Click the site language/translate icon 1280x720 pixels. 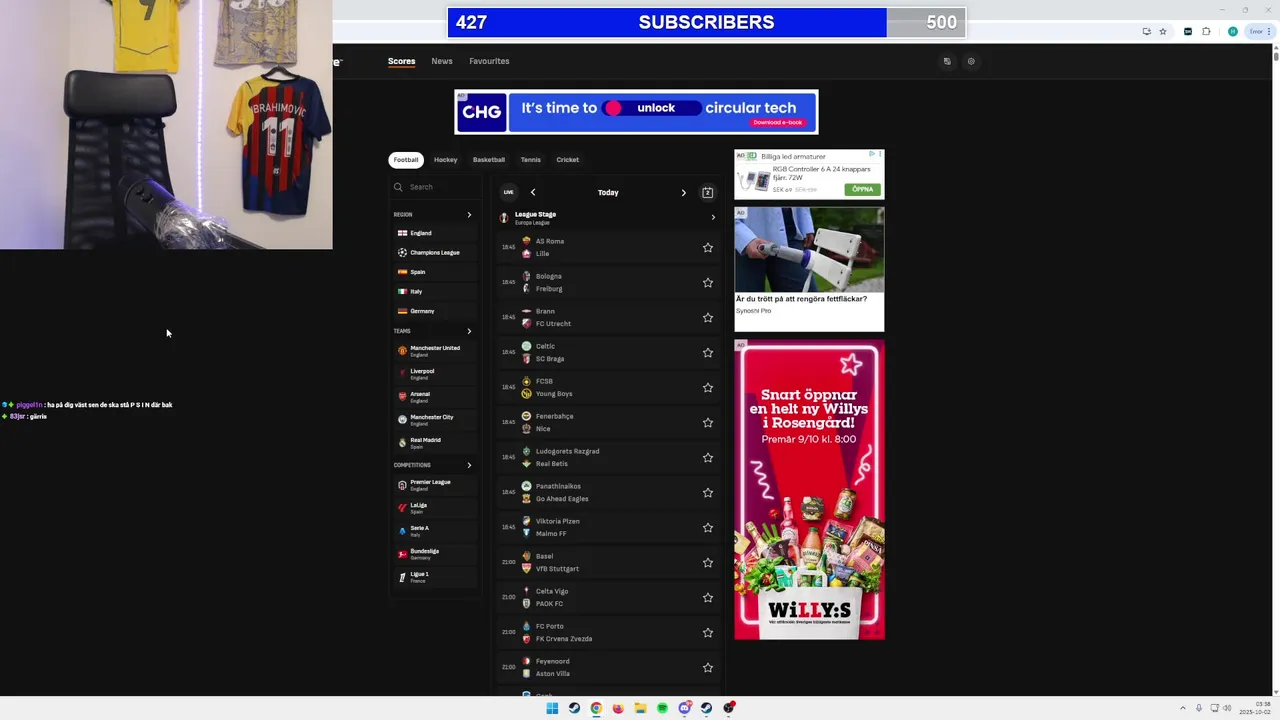click(947, 61)
